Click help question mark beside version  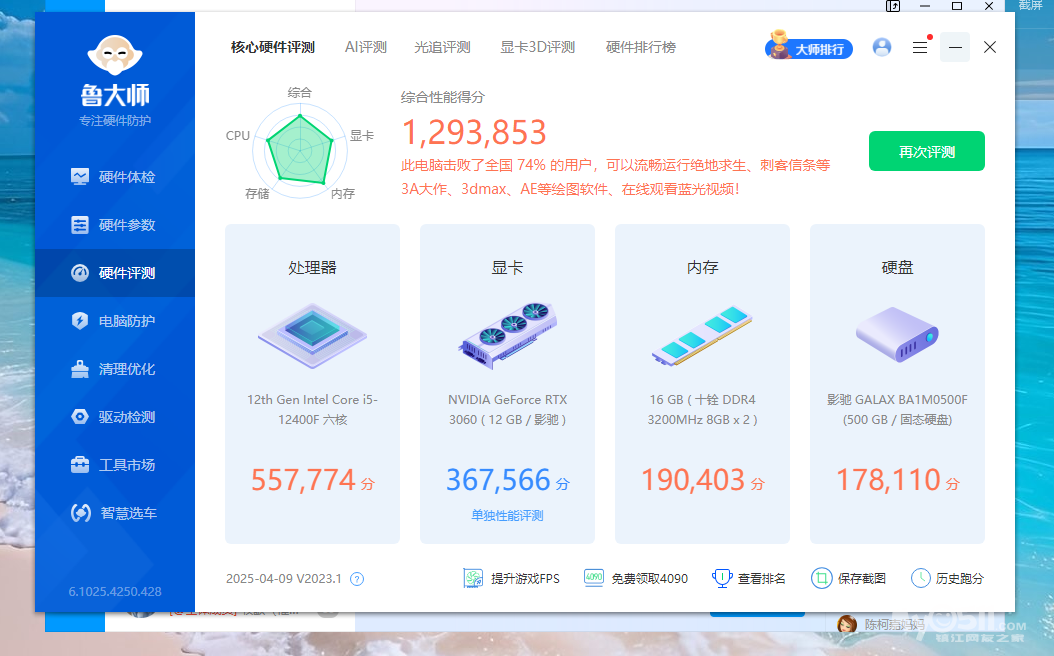357,579
